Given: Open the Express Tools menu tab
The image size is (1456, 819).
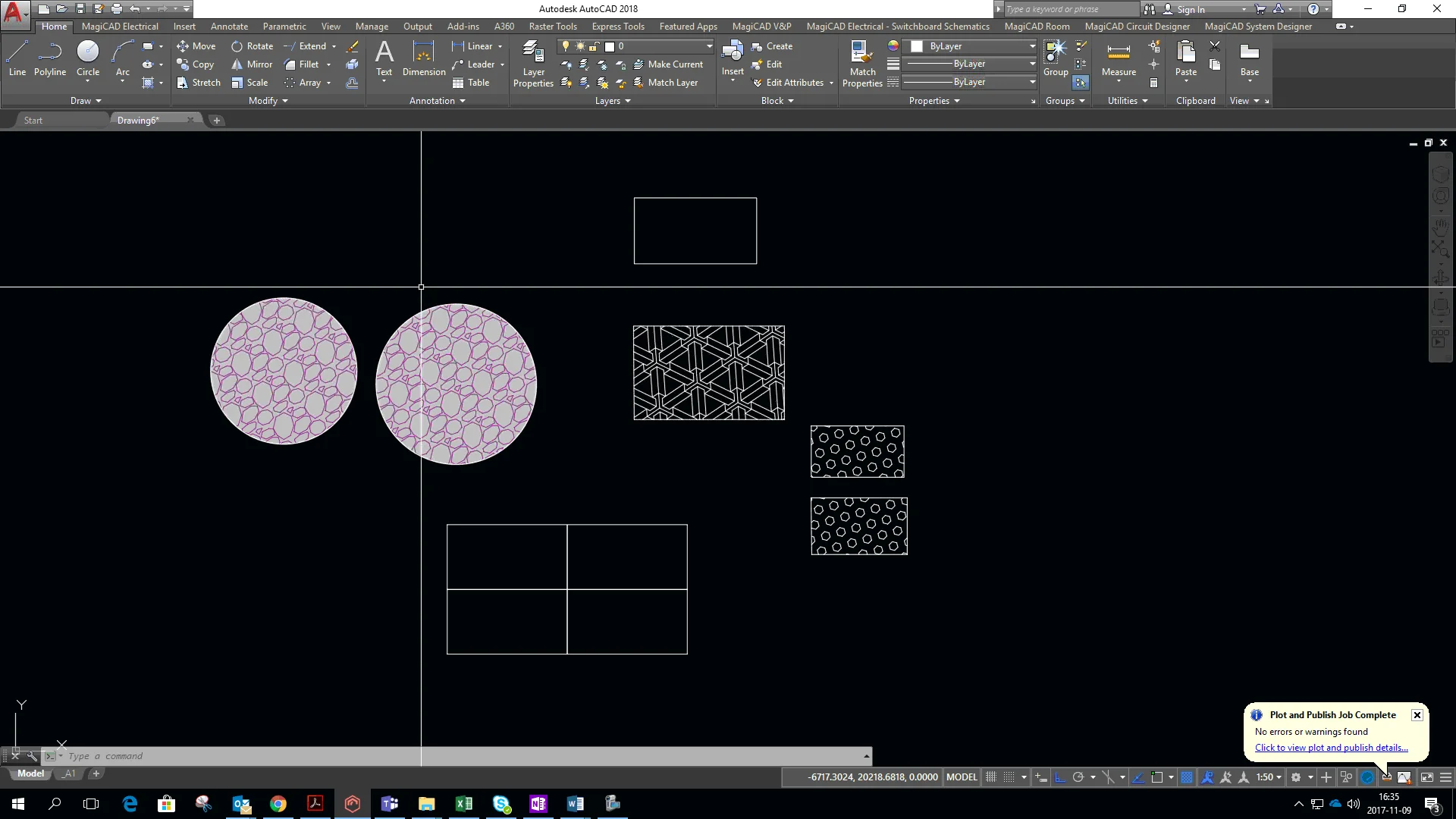Looking at the screenshot, I should [618, 26].
